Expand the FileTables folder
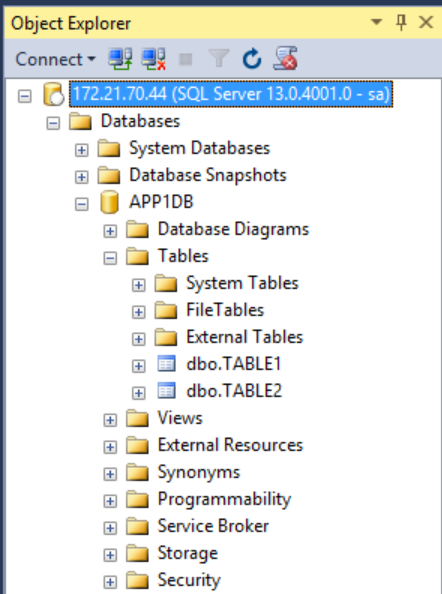The width and height of the screenshot is (442, 594). pos(138,312)
